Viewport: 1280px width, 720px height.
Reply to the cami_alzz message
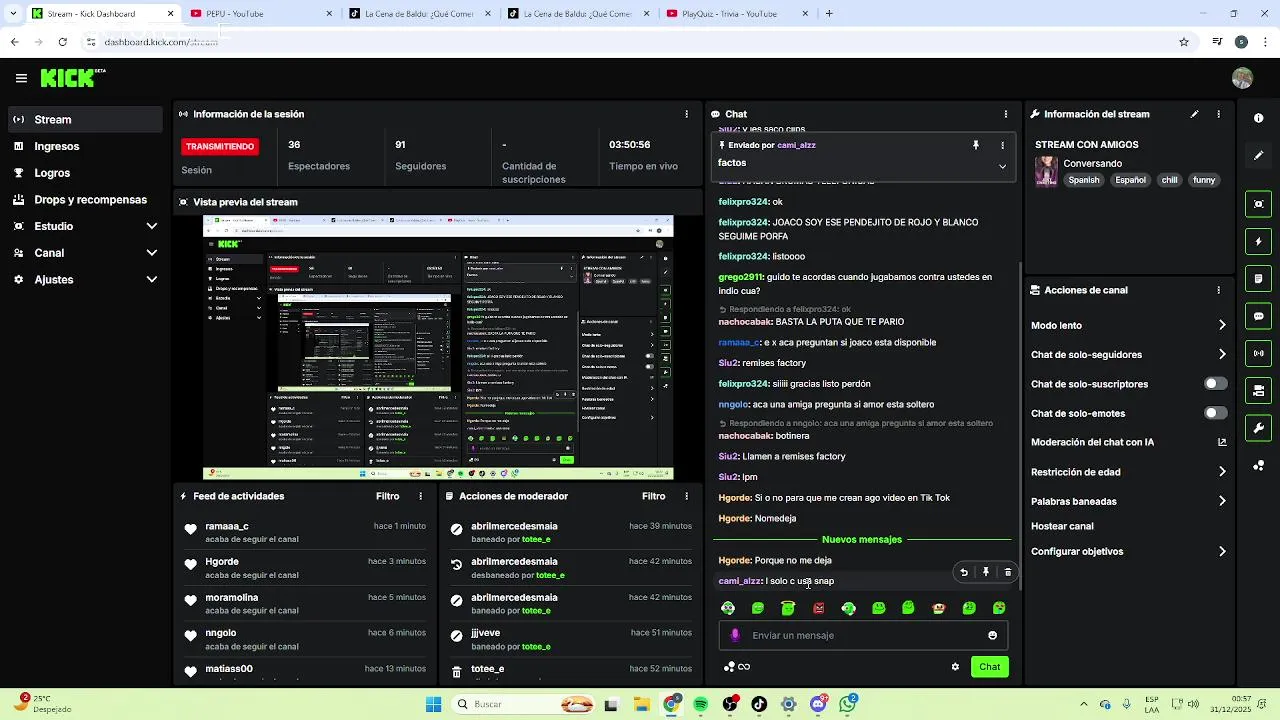click(964, 572)
